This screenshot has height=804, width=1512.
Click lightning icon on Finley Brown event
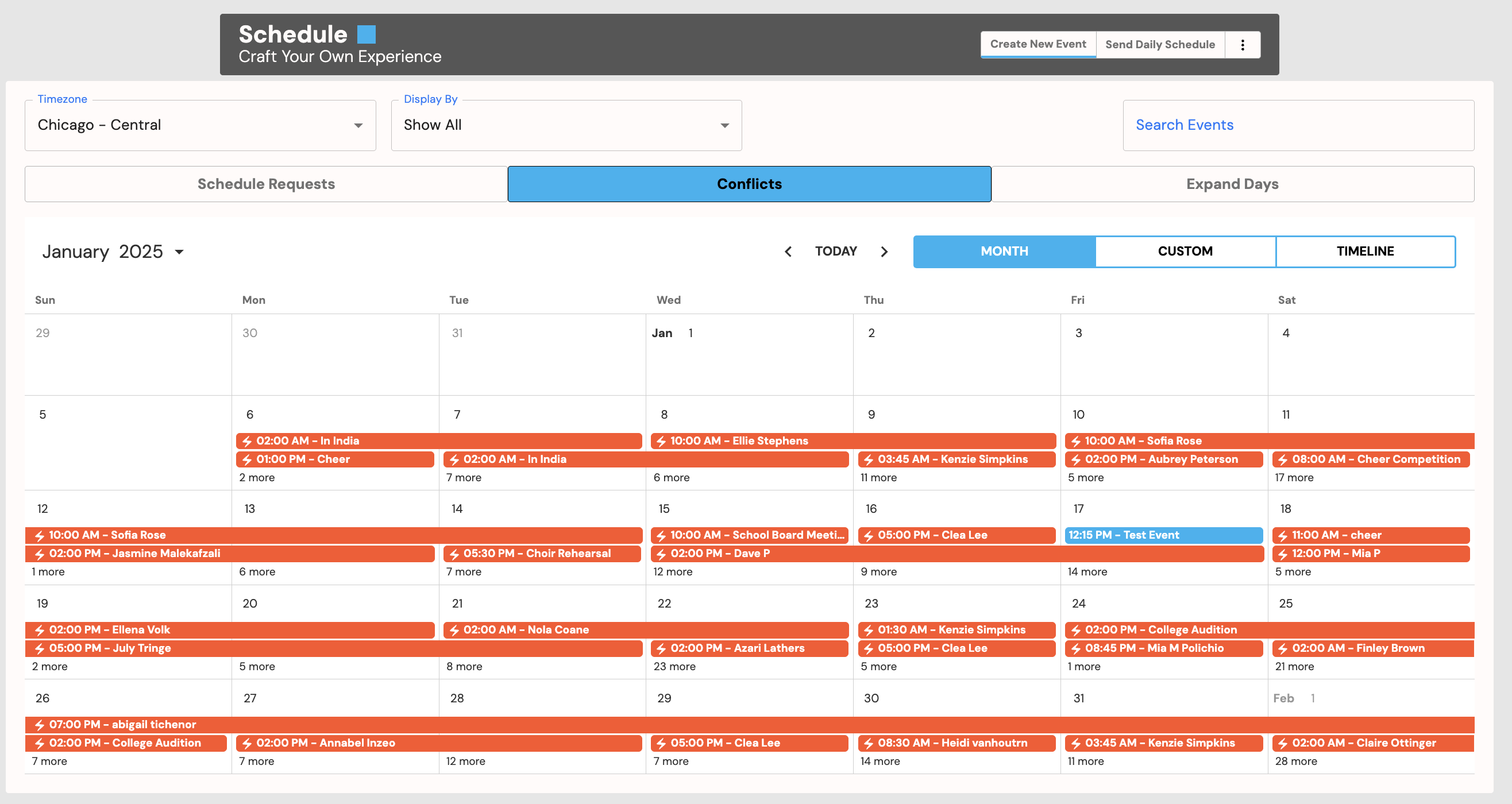[x=1282, y=648]
